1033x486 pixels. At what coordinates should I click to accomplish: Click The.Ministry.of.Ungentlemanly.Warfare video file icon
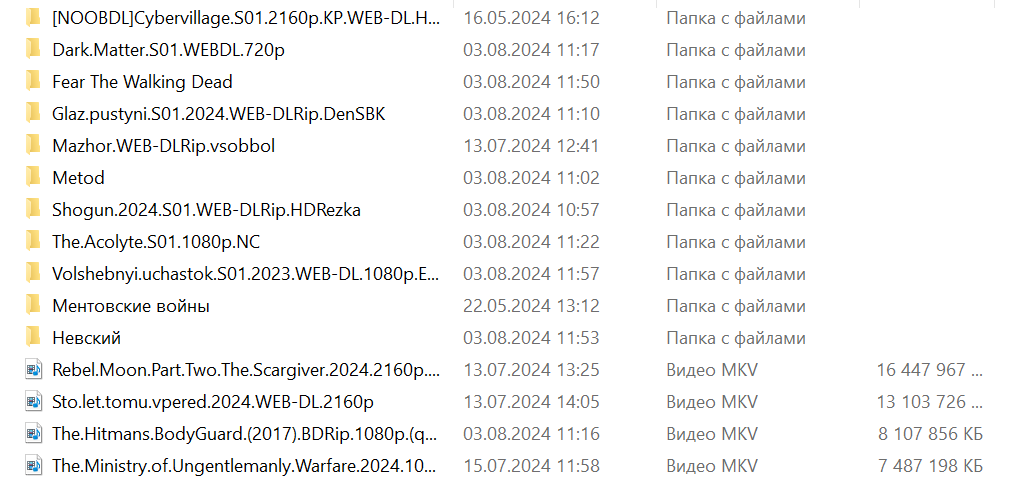[33, 466]
